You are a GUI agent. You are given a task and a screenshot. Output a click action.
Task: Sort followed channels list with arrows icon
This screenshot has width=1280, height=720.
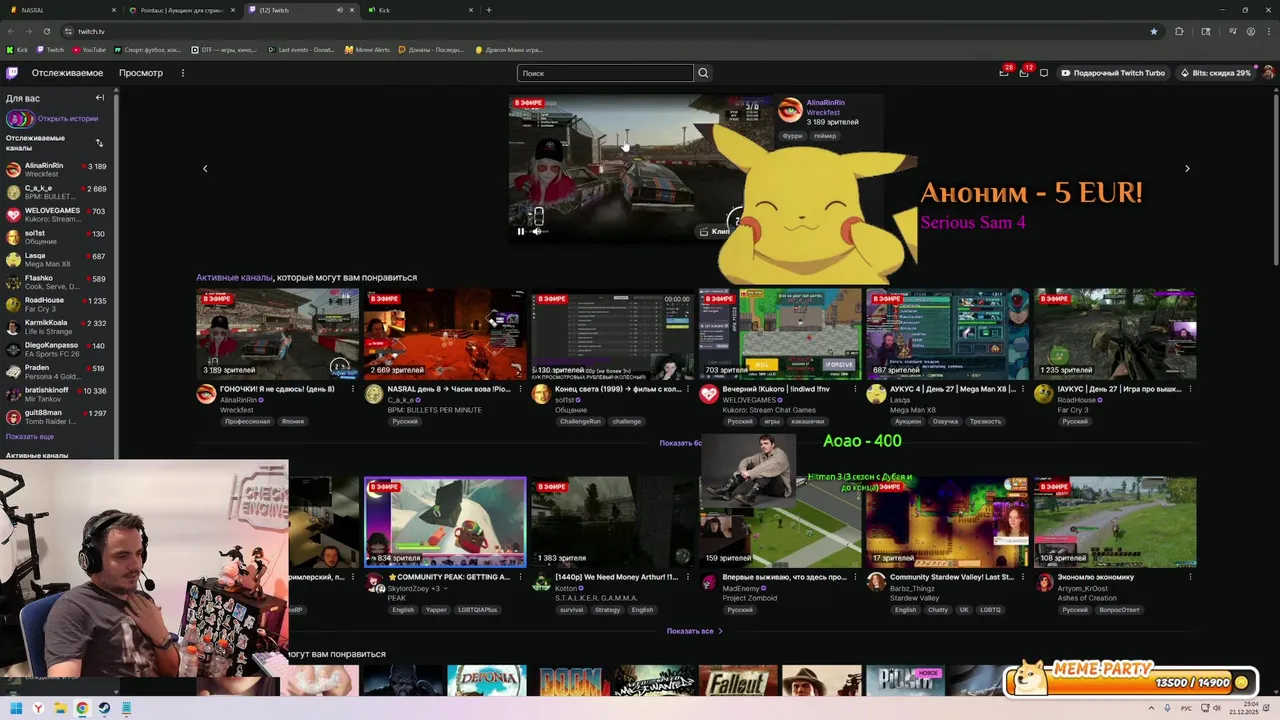click(x=99, y=143)
